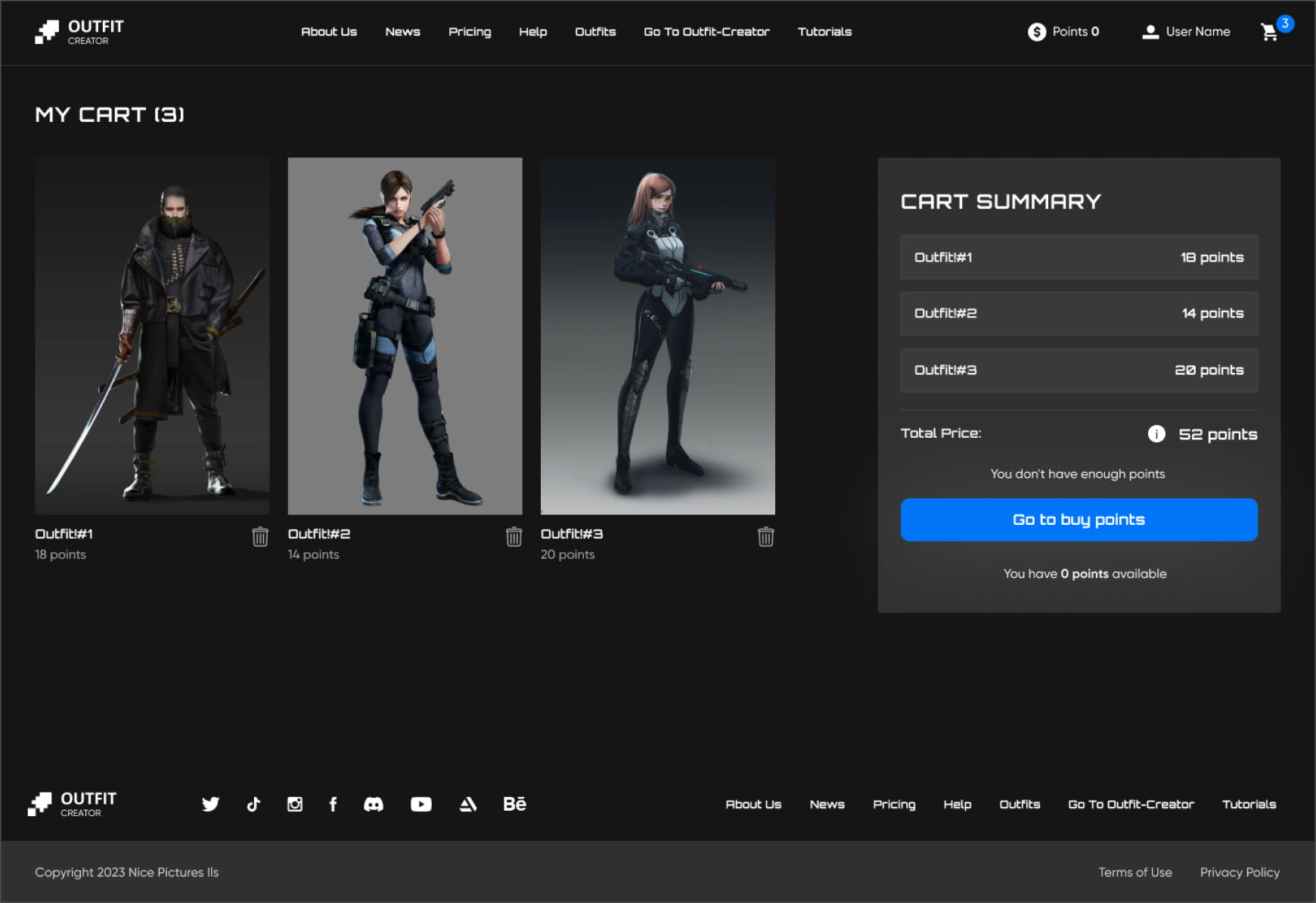Open the Discord icon in footer
The height and width of the screenshot is (903, 1316).
coord(374,804)
